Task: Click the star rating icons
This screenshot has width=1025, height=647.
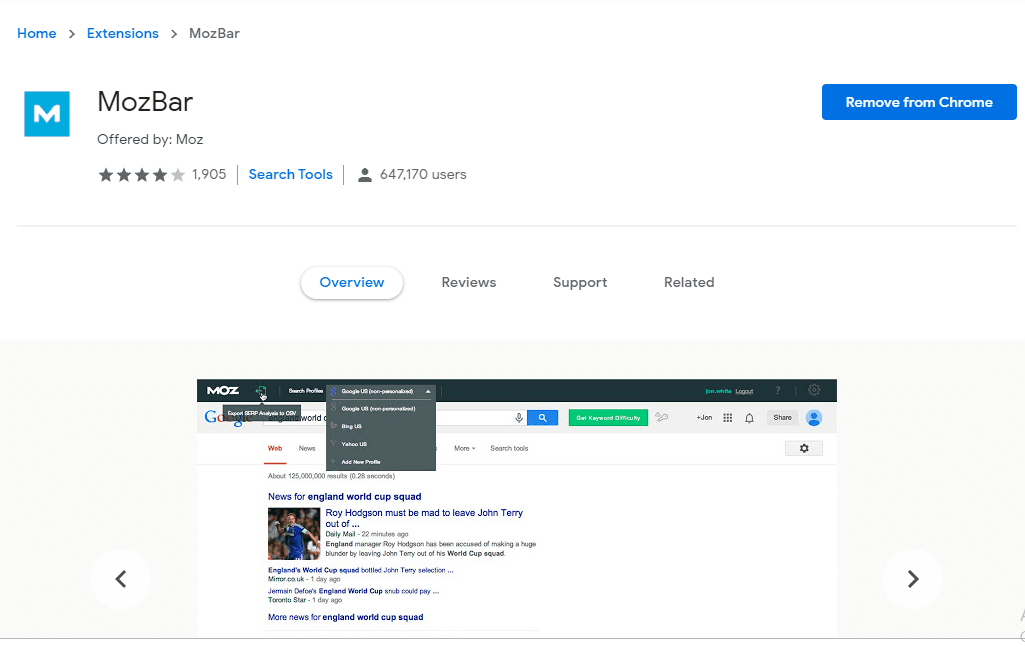Action: pos(142,174)
